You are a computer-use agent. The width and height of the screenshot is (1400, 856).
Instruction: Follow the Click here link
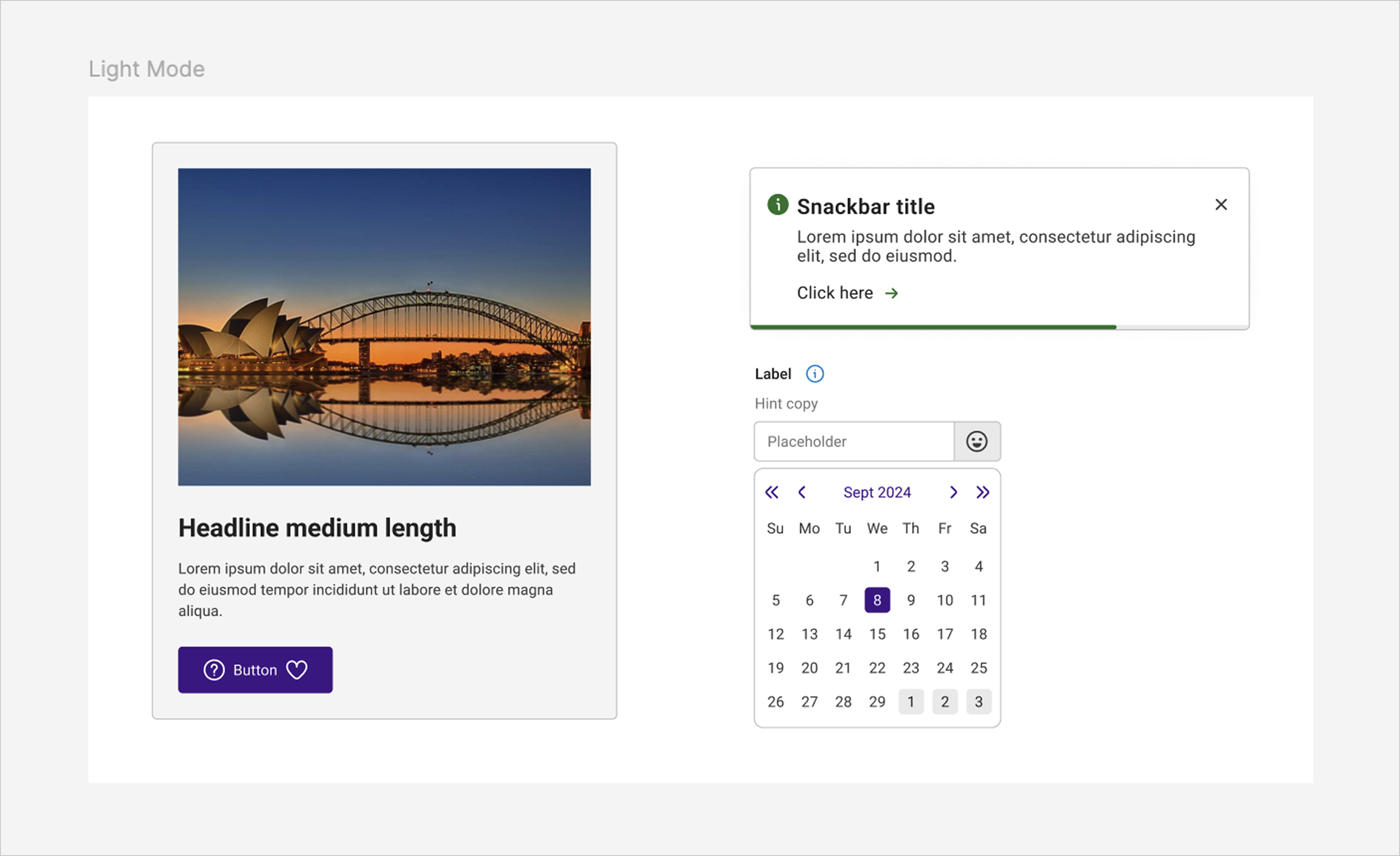coord(835,293)
